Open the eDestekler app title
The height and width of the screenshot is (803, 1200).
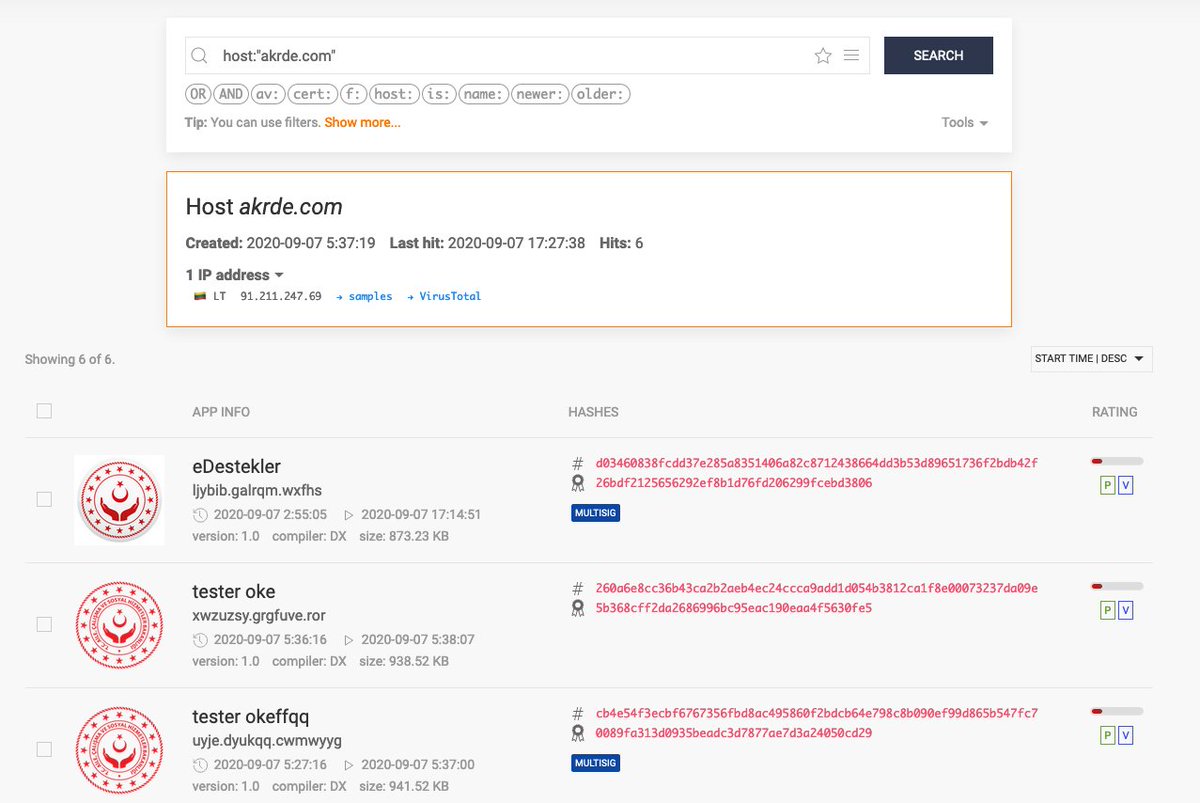pos(236,466)
